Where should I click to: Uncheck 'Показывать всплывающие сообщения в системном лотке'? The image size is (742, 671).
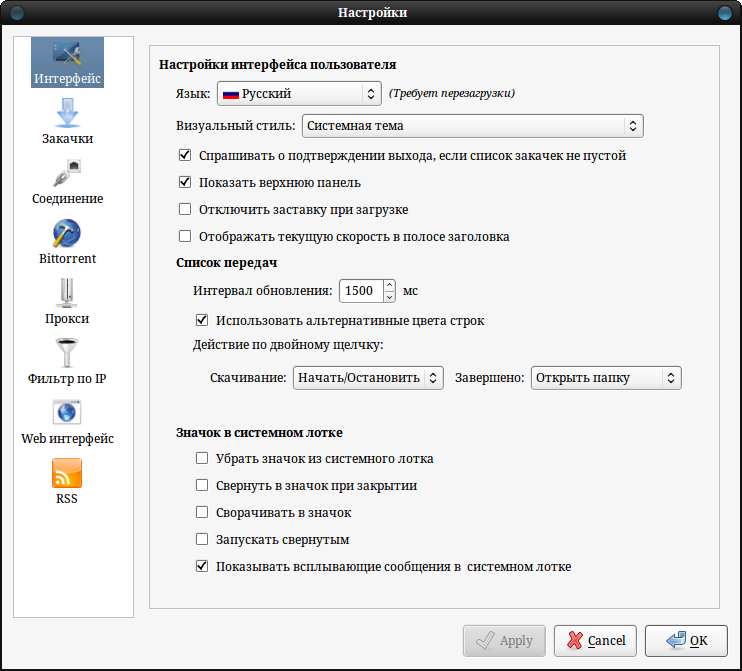point(202,566)
